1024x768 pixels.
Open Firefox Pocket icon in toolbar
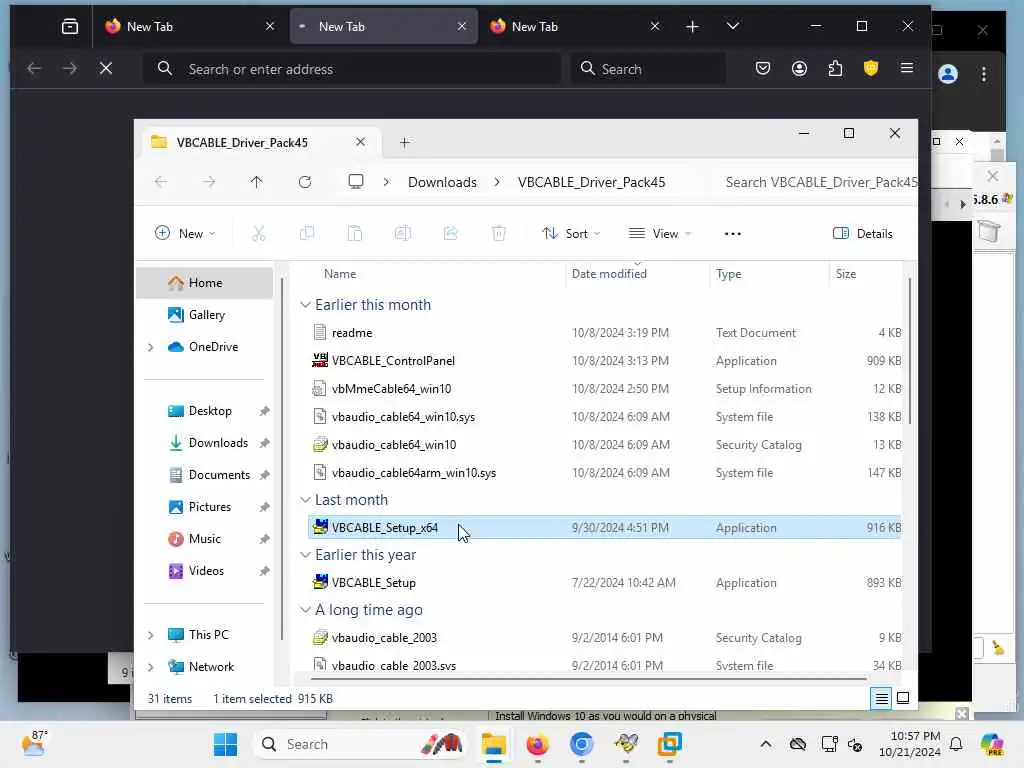[x=763, y=69]
